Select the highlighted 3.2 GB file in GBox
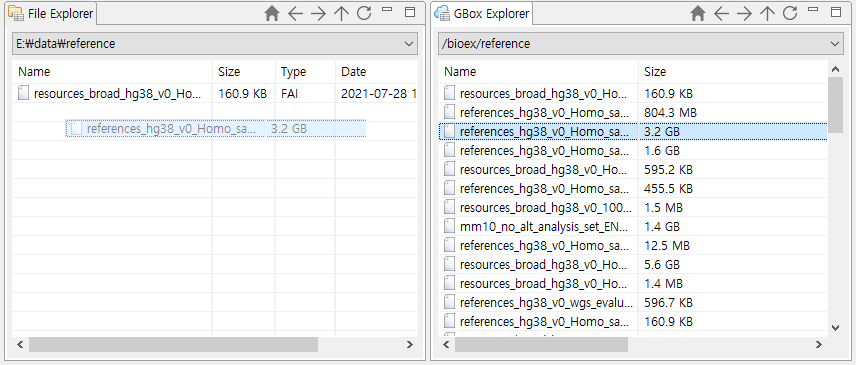 tap(633, 131)
